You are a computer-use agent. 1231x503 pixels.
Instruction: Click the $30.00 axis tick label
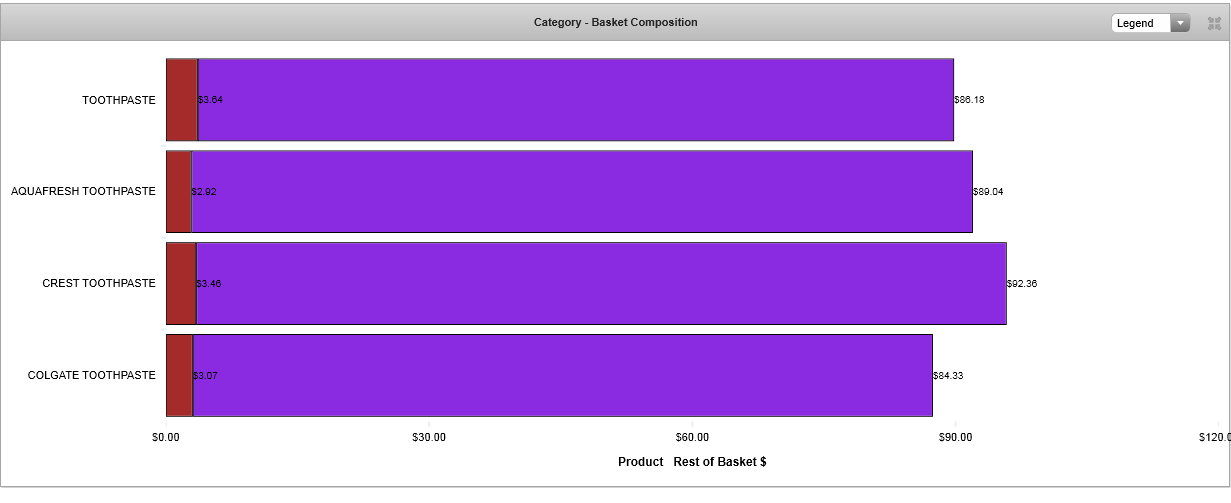(428, 437)
